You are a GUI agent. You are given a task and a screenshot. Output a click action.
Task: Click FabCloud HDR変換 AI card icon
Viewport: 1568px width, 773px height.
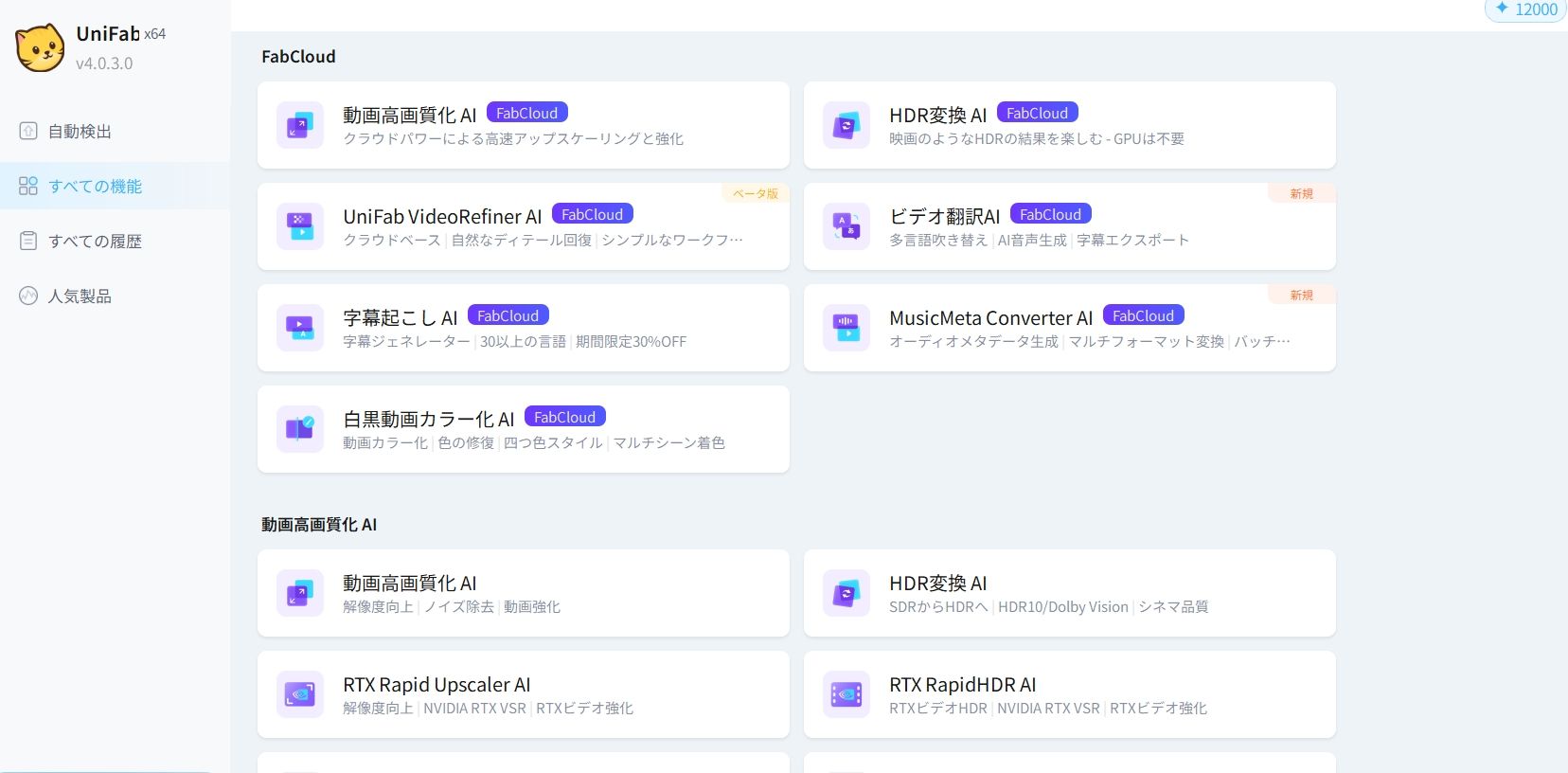click(x=846, y=125)
